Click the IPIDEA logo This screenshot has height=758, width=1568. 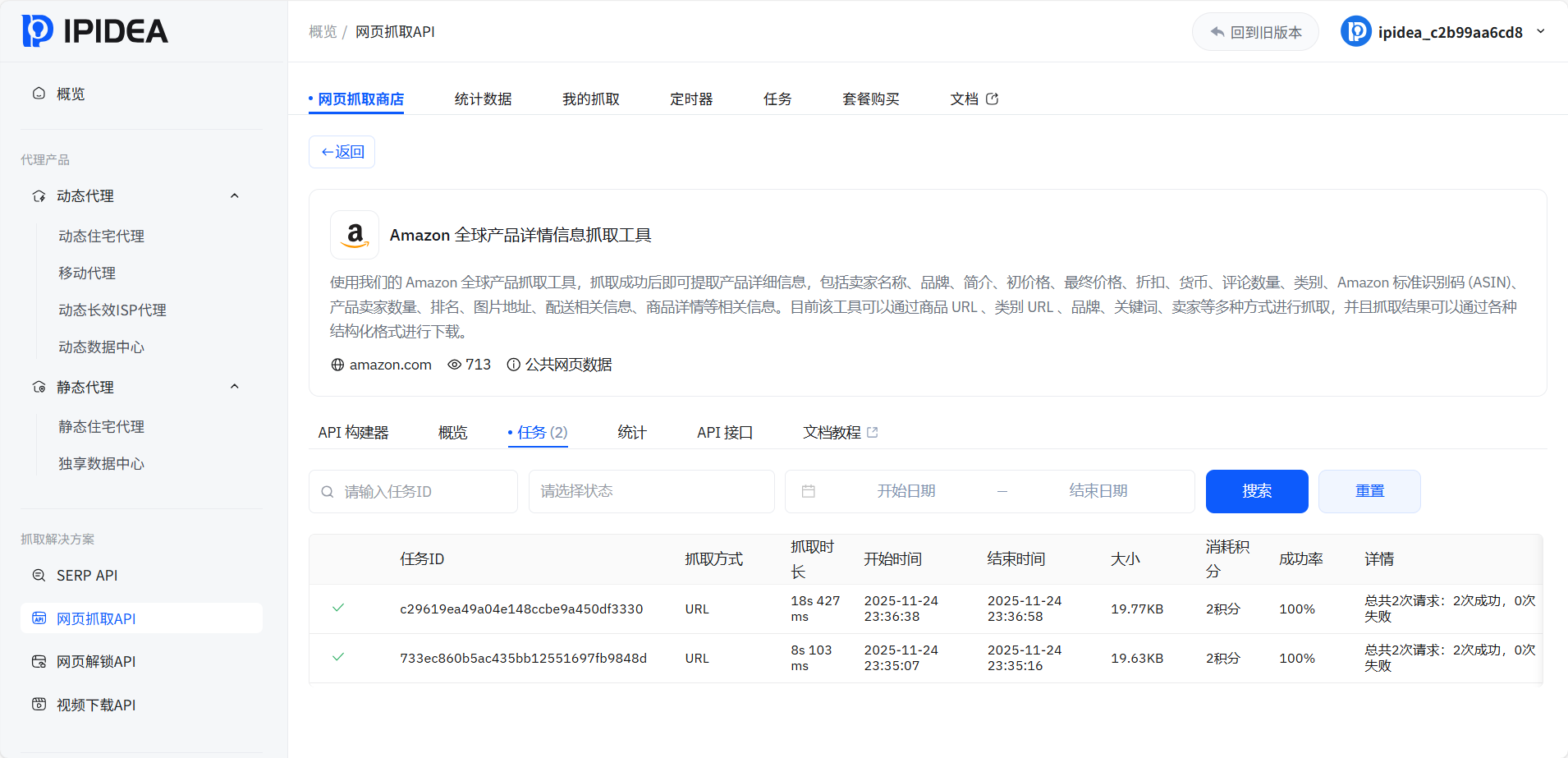pyautogui.click(x=94, y=31)
